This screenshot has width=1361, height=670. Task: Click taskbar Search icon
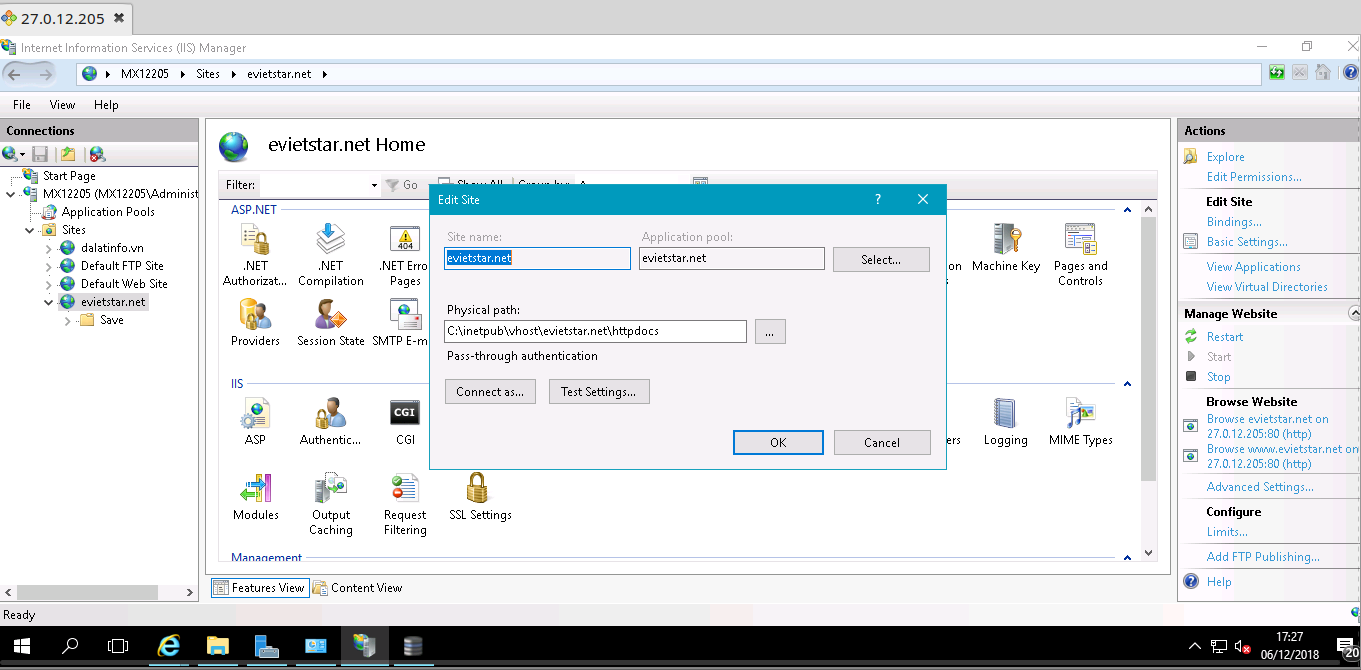[x=70, y=647]
